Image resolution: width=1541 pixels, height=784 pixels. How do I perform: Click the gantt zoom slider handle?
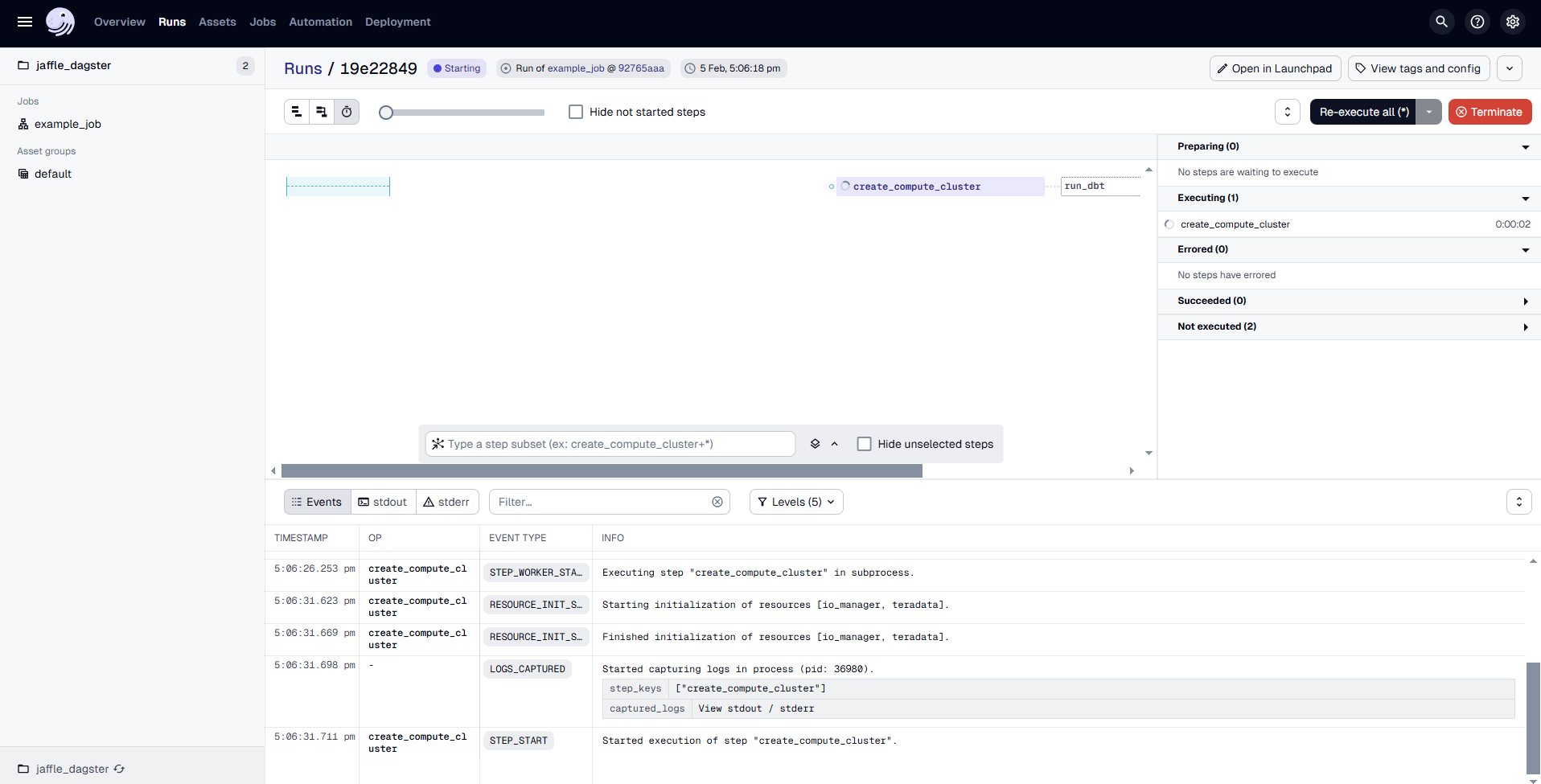coord(386,113)
